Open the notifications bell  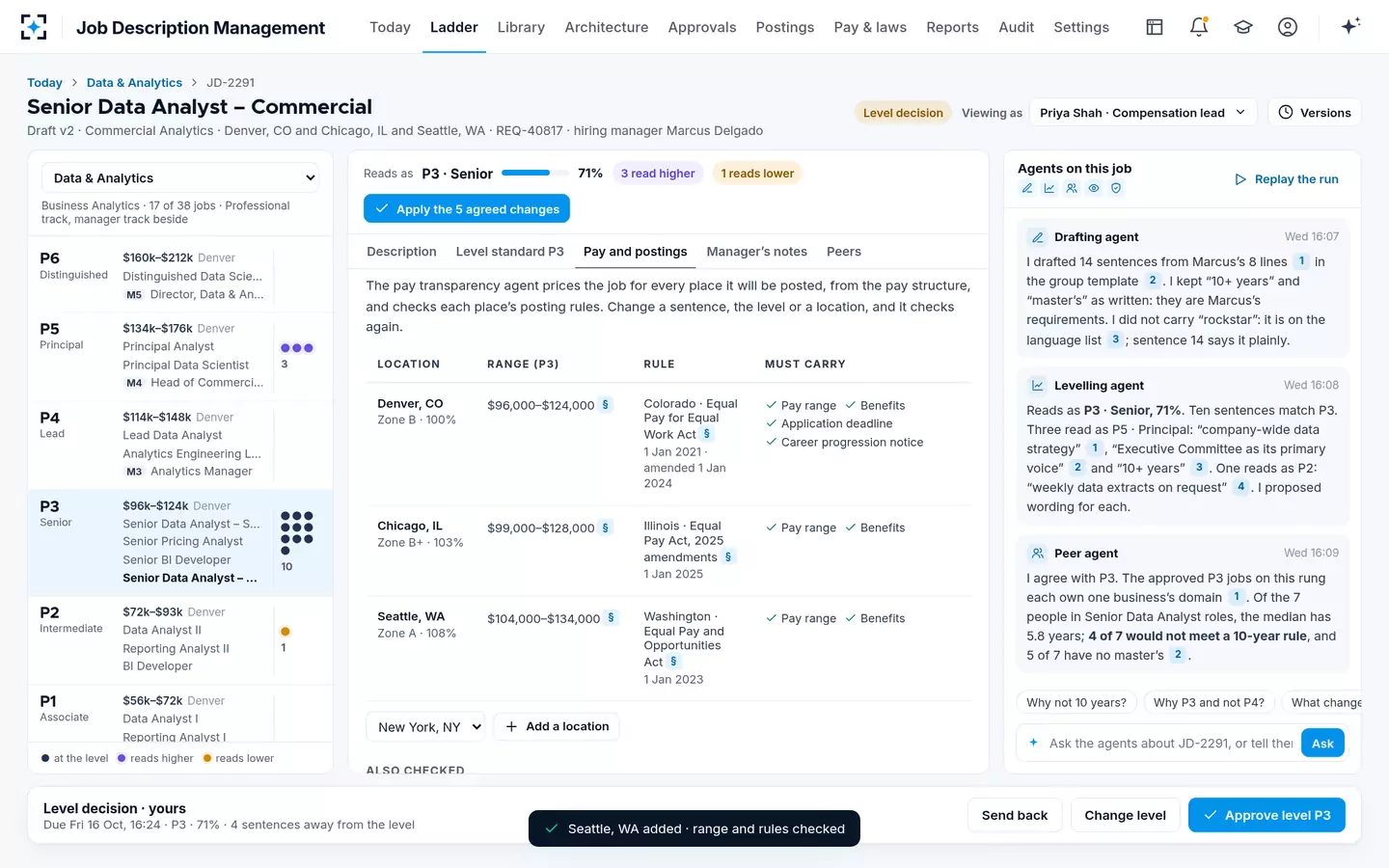(x=1199, y=27)
